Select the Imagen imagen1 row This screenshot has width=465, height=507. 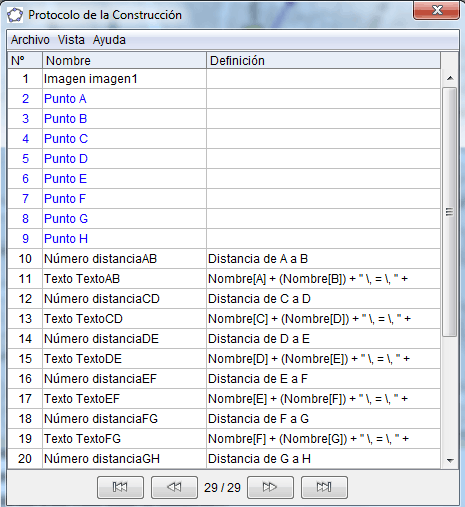tap(224, 79)
